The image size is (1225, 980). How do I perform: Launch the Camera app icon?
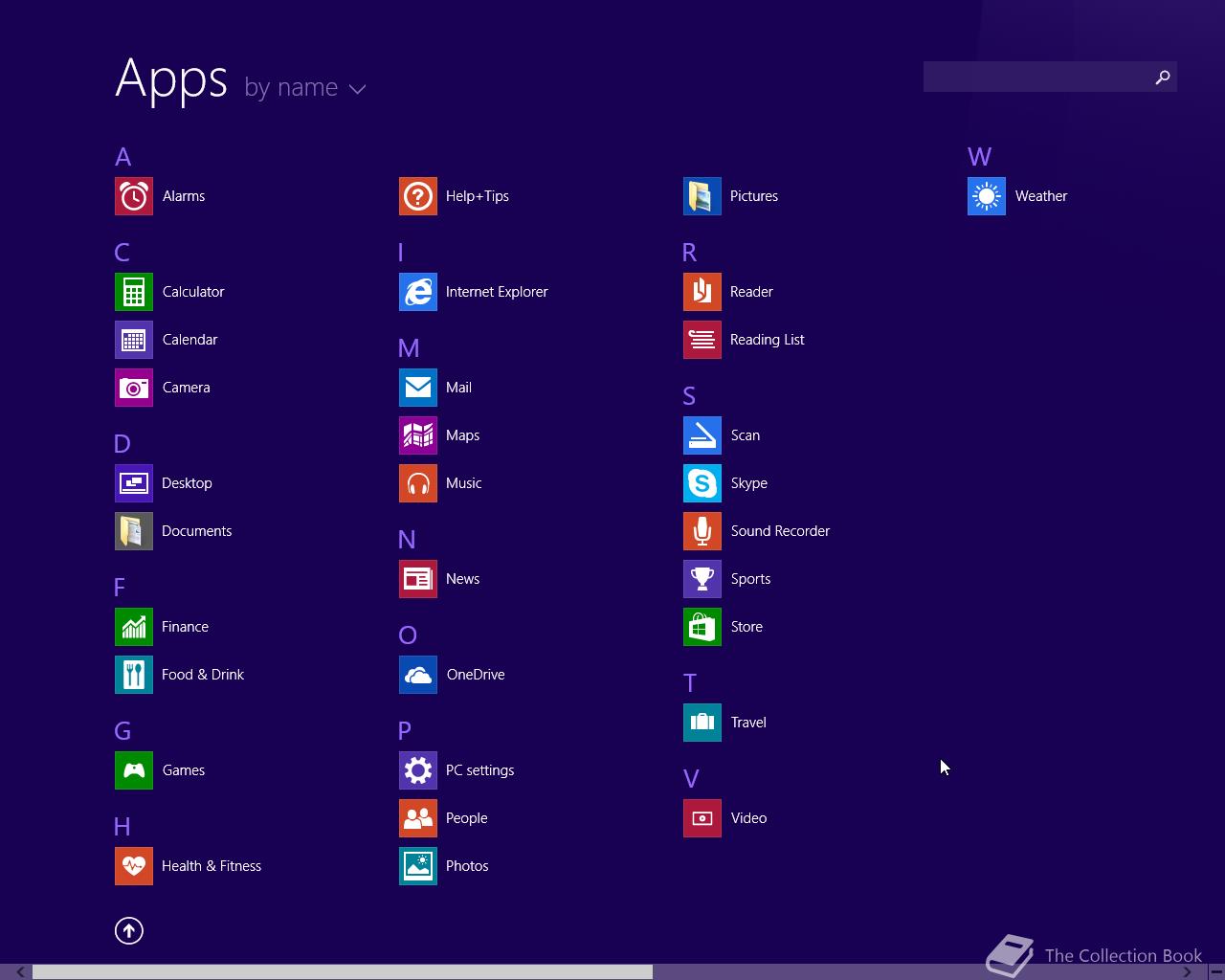click(x=134, y=388)
